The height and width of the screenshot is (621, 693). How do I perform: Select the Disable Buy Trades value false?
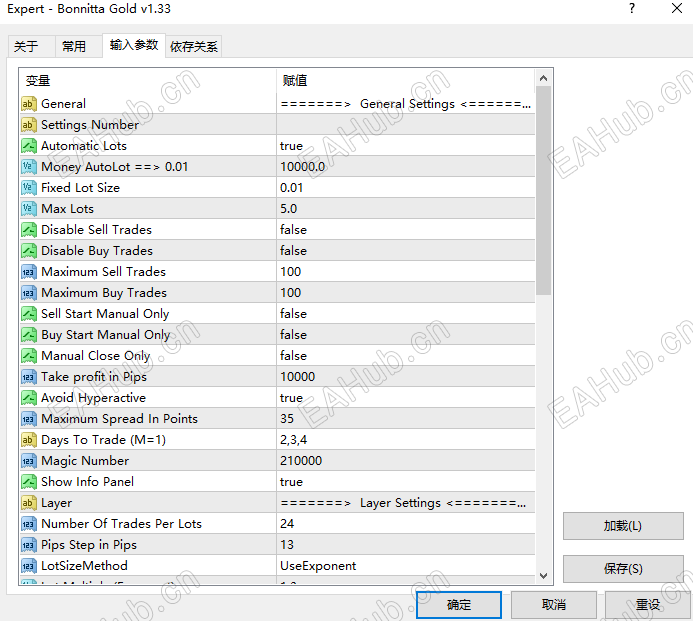pos(293,251)
